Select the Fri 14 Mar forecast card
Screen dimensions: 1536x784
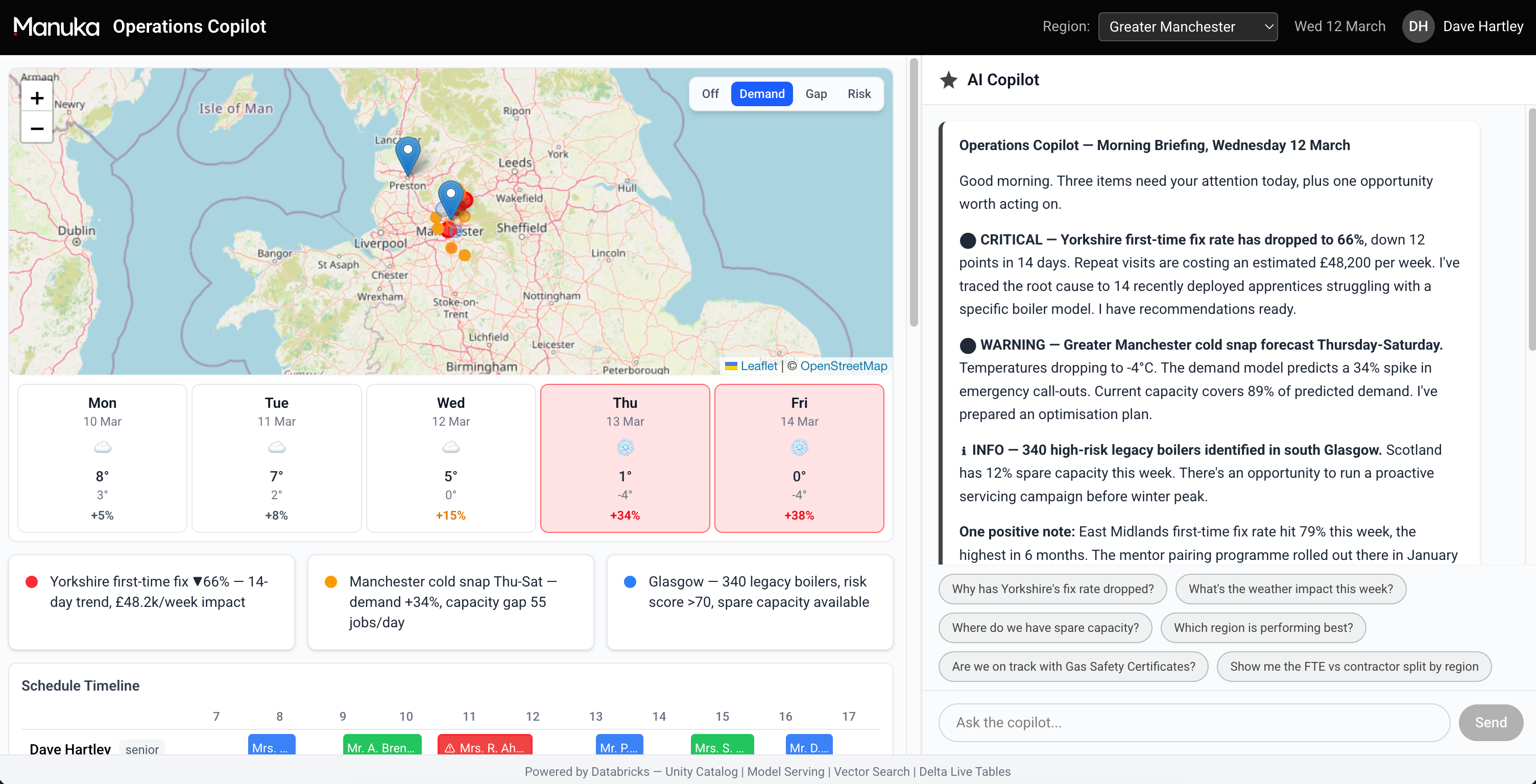pyautogui.click(x=799, y=458)
